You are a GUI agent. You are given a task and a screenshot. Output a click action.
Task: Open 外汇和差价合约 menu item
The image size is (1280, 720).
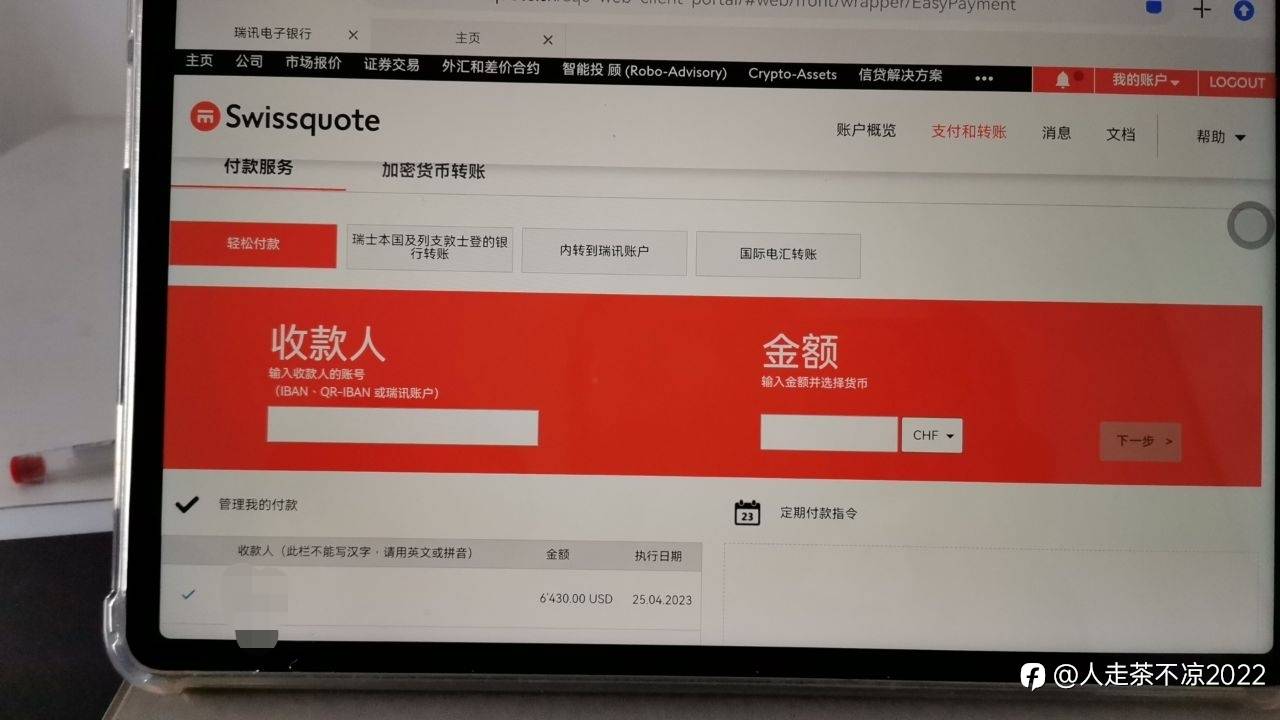coord(490,67)
